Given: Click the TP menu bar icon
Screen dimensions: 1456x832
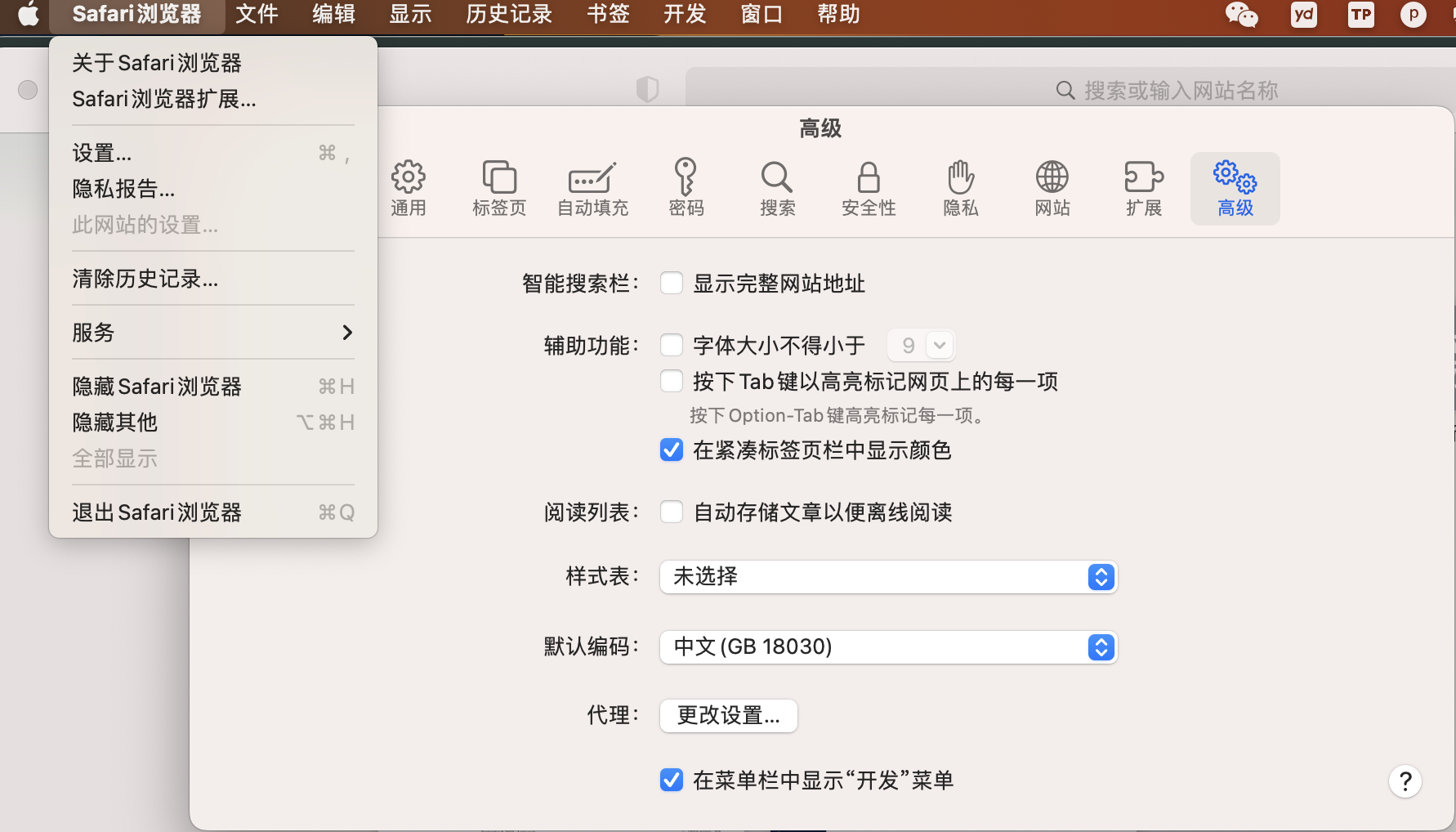Looking at the screenshot, I should [1361, 15].
